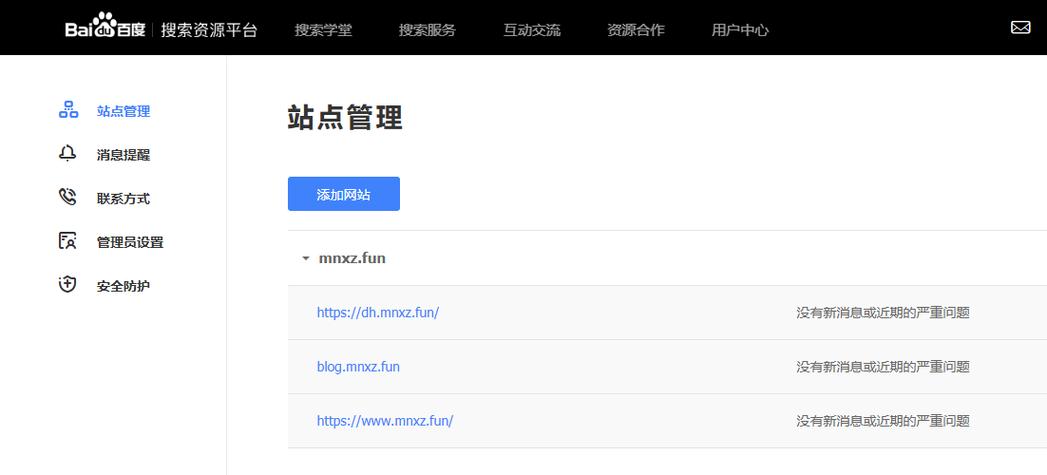Select 安全防护 in the sidebar
The image size is (1047, 475).
(124, 286)
